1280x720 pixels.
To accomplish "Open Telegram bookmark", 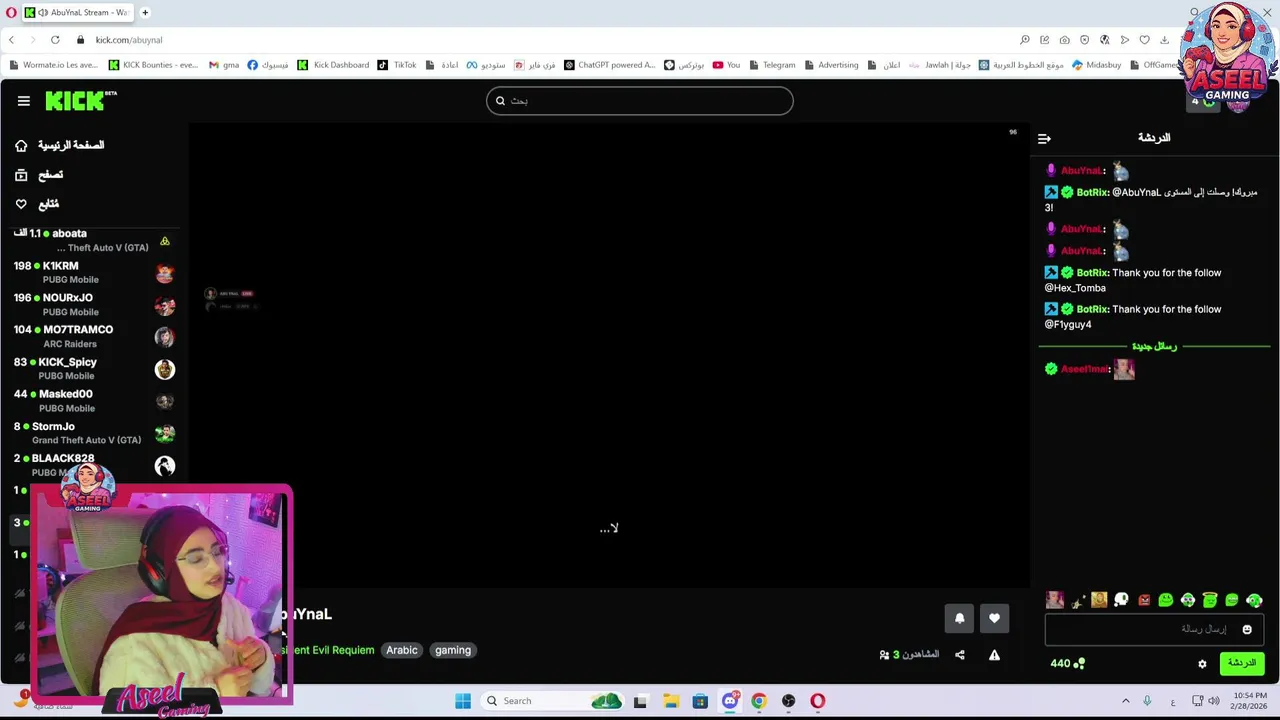I will [x=771, y=65].
